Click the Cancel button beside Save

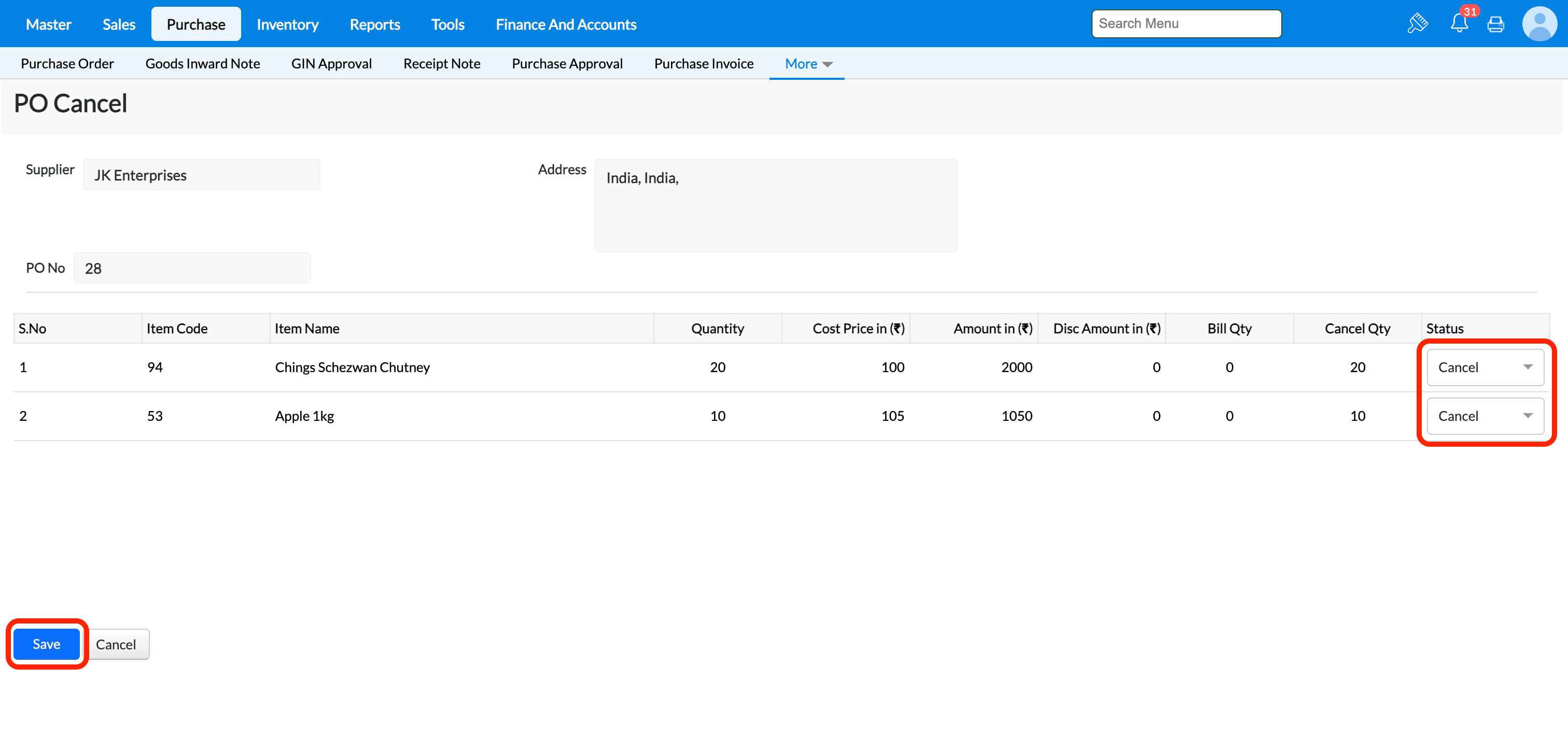[116, 644]
